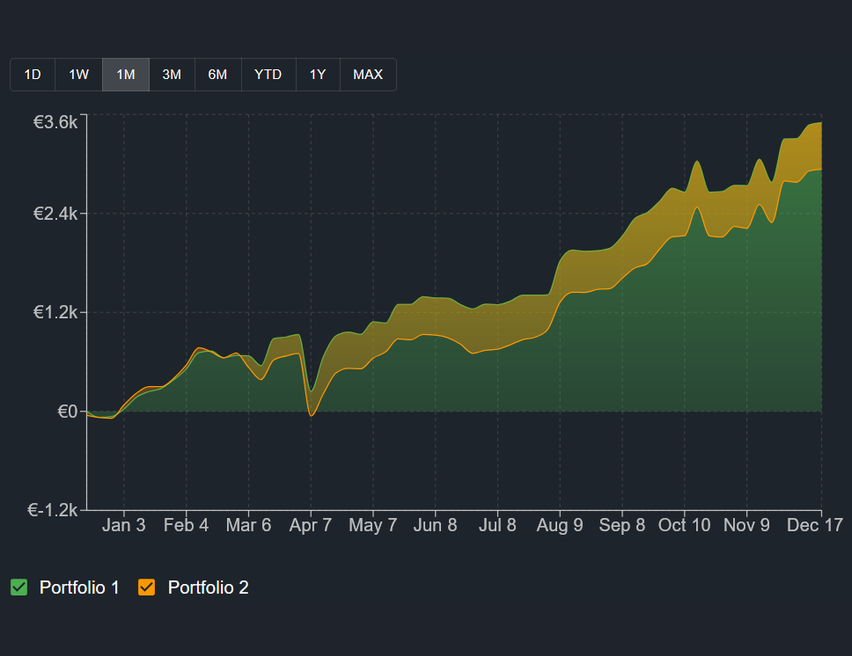852x656 pixels.
Task: View 3M portfolio performance
Action: (171, 74)
